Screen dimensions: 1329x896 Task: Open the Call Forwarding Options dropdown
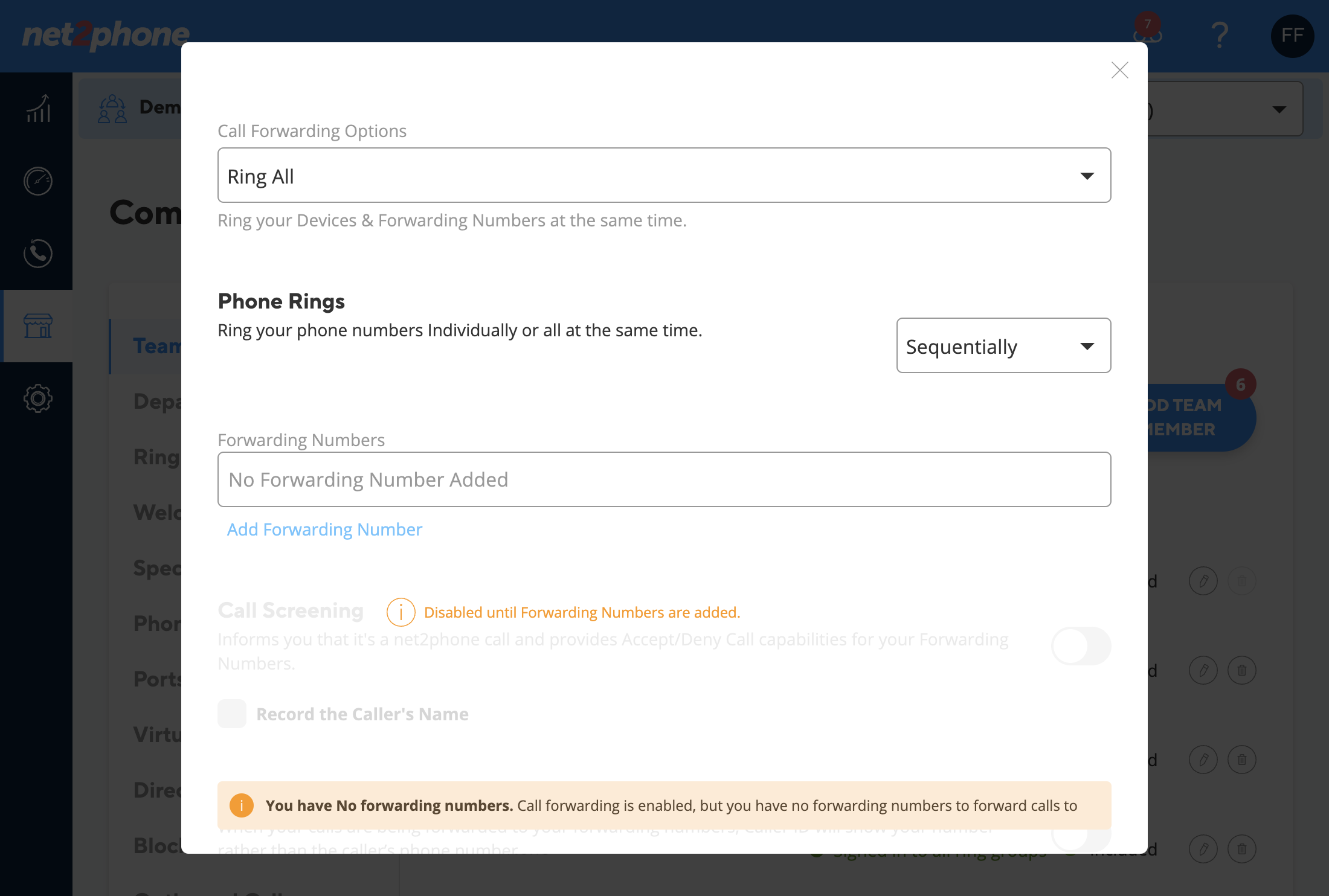pyautogui.click(x=664, y=175)
